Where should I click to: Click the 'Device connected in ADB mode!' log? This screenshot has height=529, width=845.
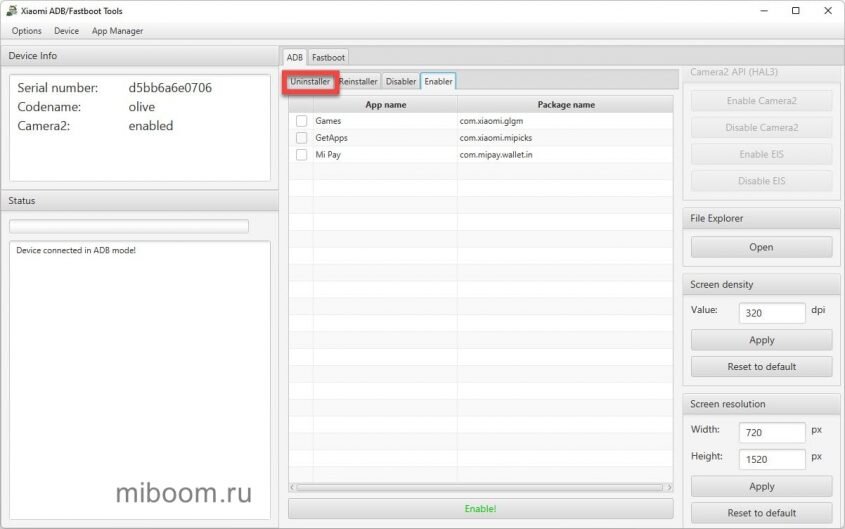coord(76,250)
